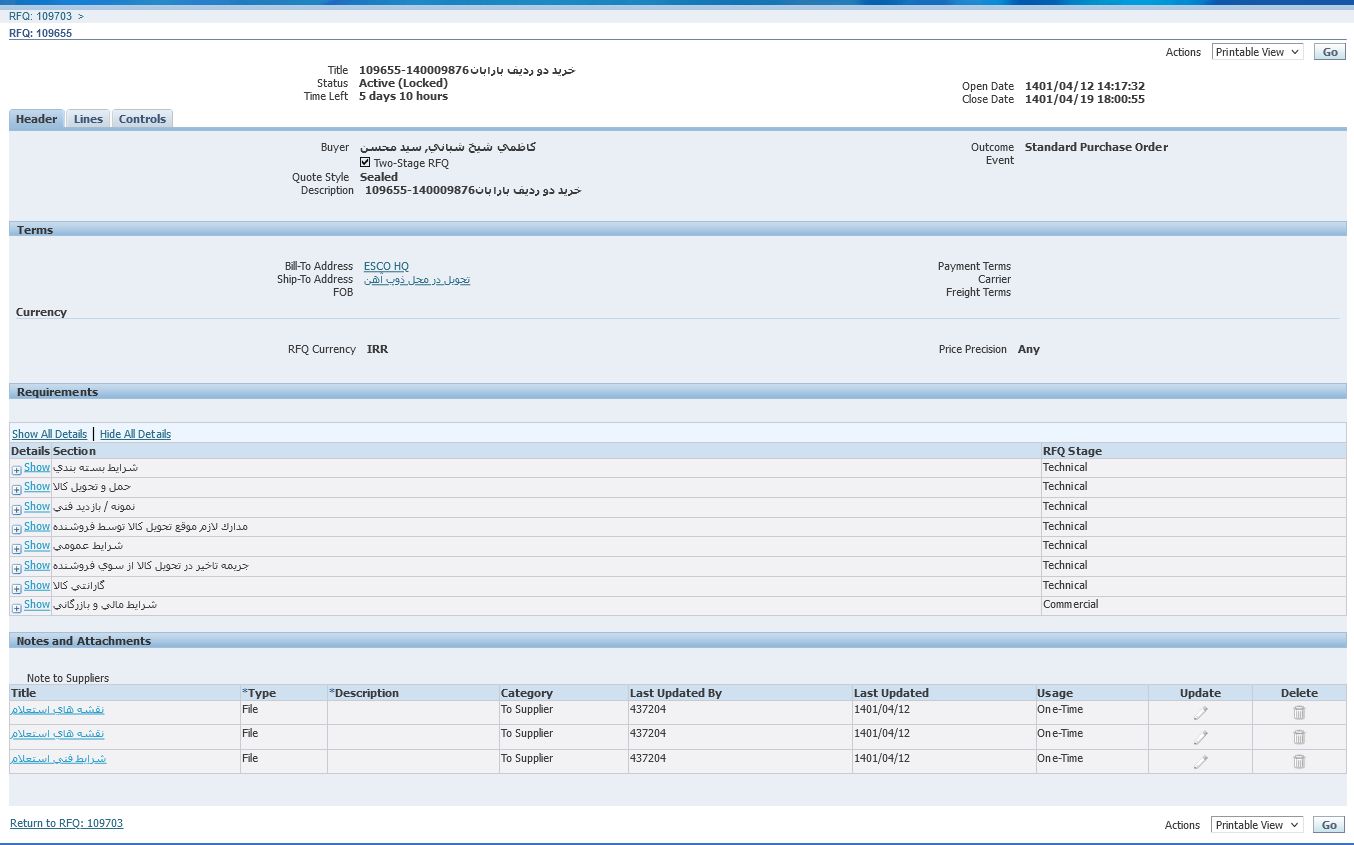Click Show link for نمونه / بازديد فني
Screen dimensions: 1354x845
[37, 506]
